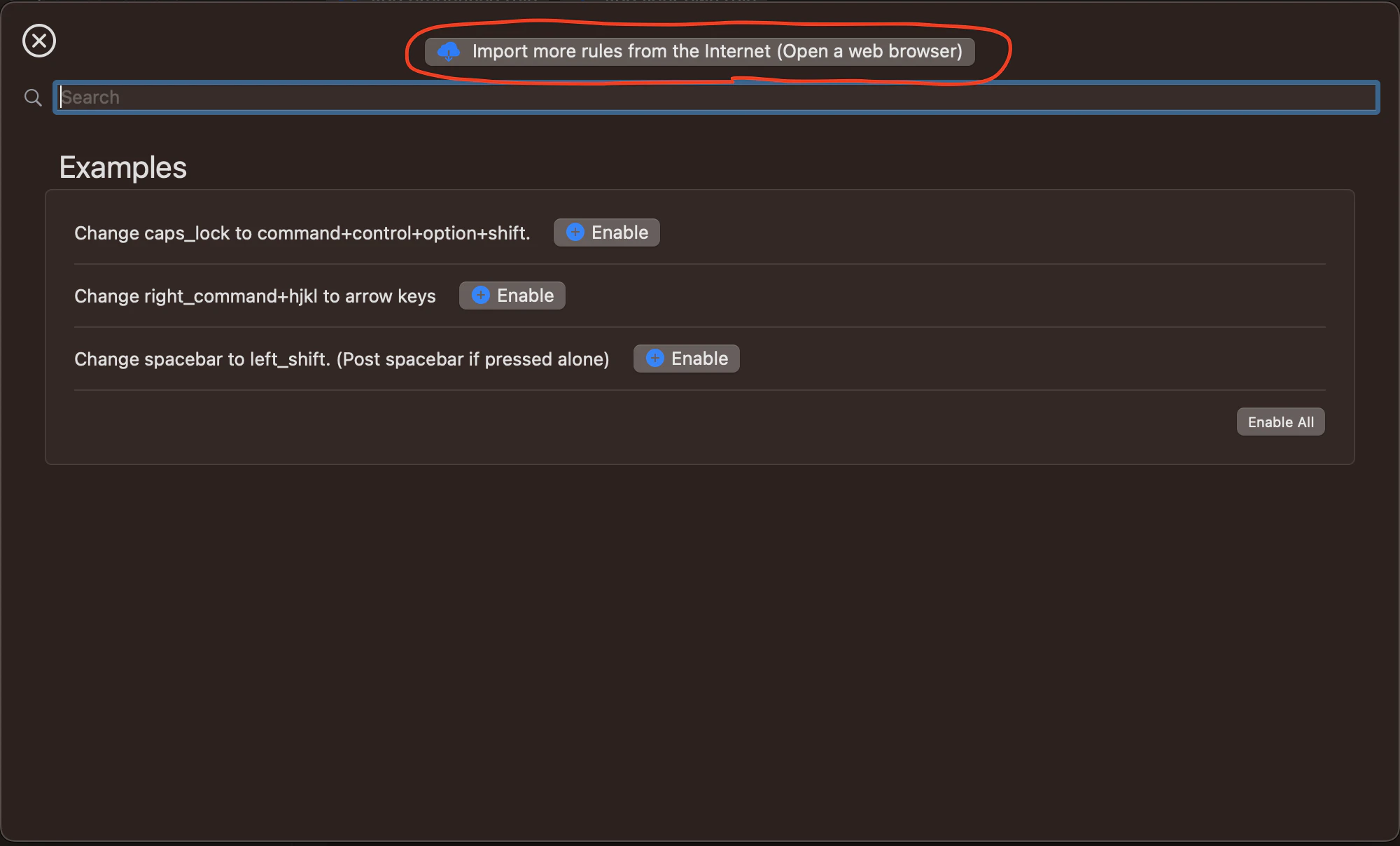
Task: Click the cloud download icon
Action: [x=449, y=51]
